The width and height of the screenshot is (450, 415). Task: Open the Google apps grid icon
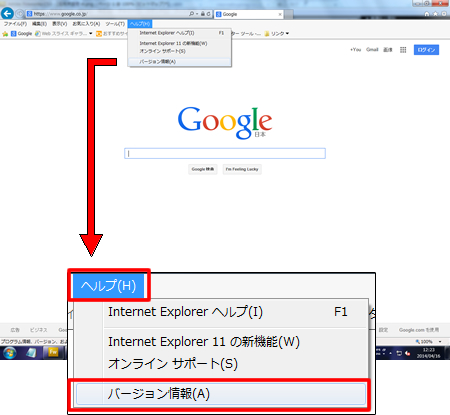(403, 50)
